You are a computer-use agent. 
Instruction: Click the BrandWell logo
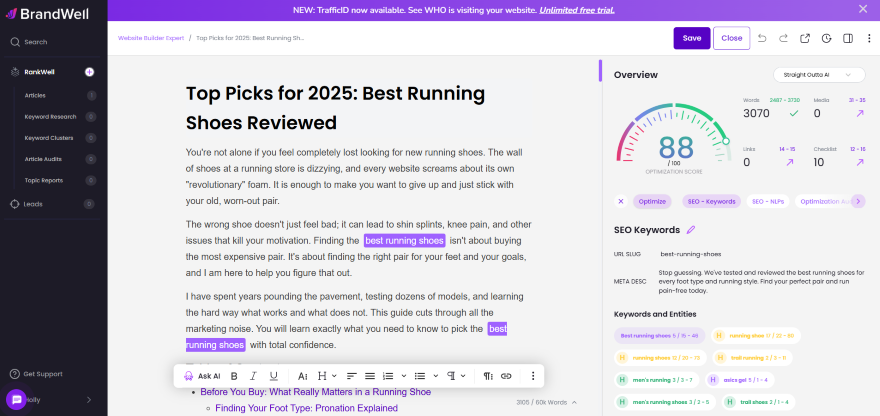point(48,13)
